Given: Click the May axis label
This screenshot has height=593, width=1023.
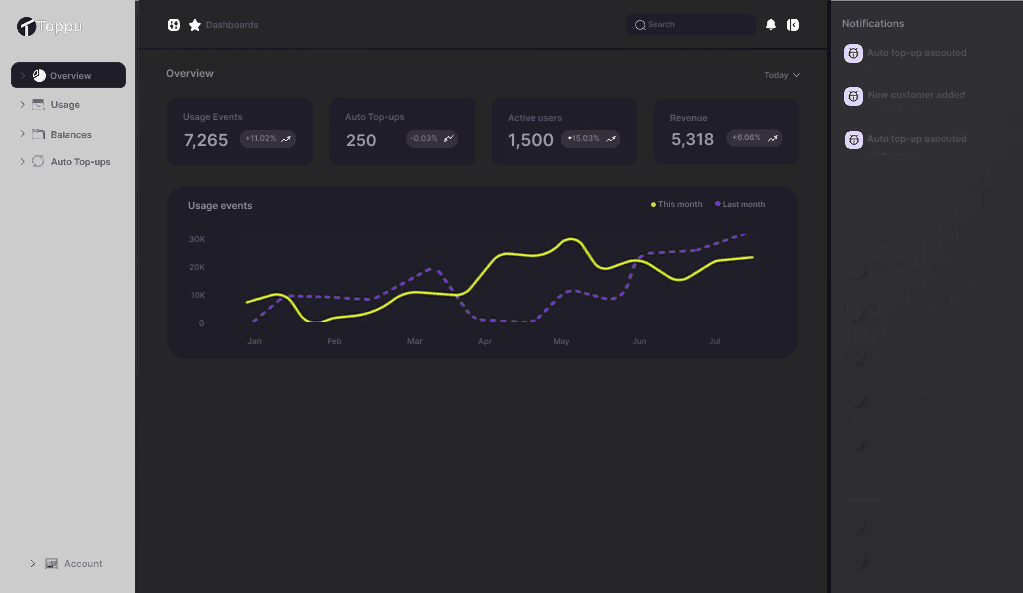Looking at the screenshot, I should 561,341.
